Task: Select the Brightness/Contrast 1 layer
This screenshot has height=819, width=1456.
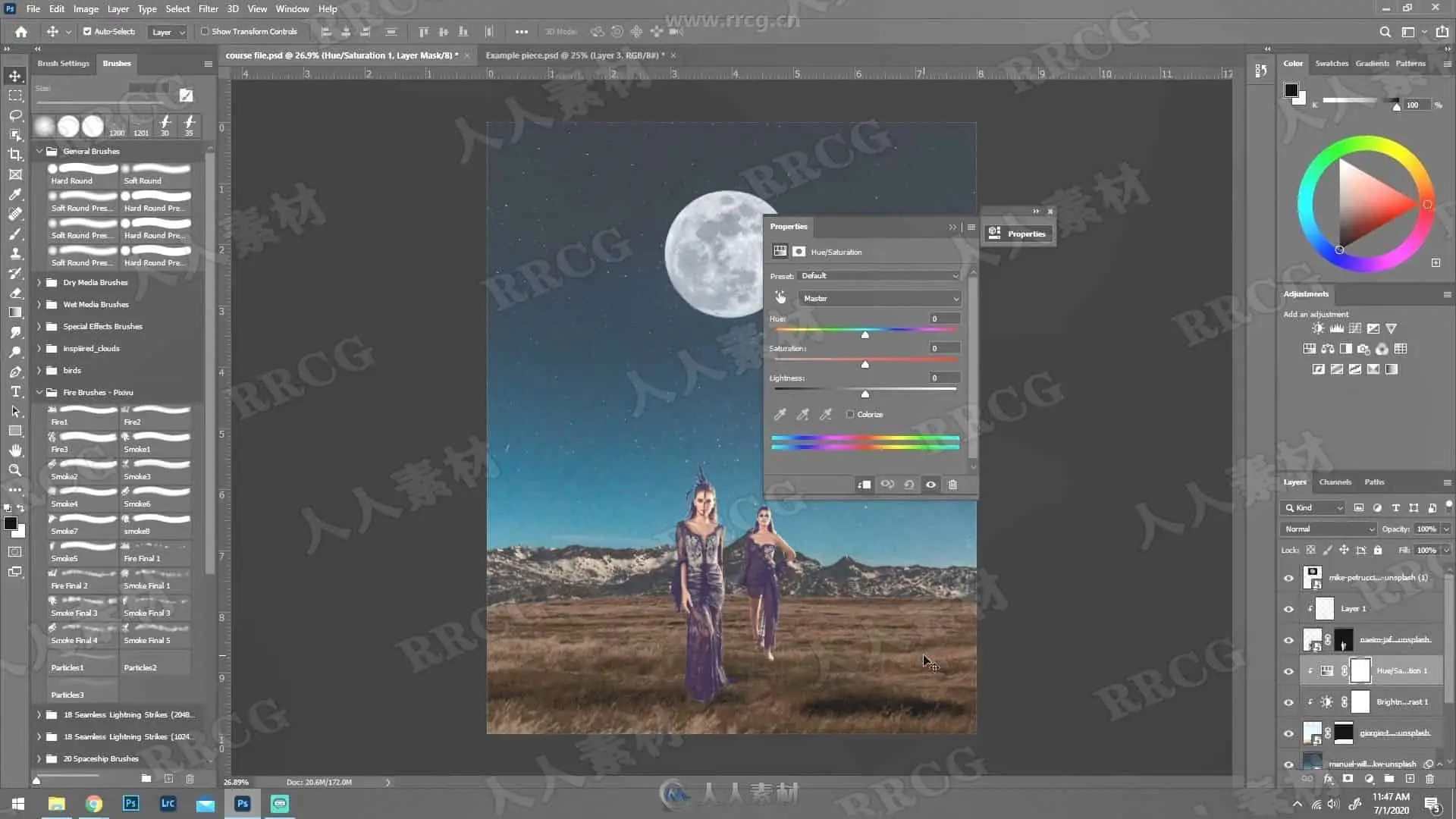Action: tap(1401, 702)
